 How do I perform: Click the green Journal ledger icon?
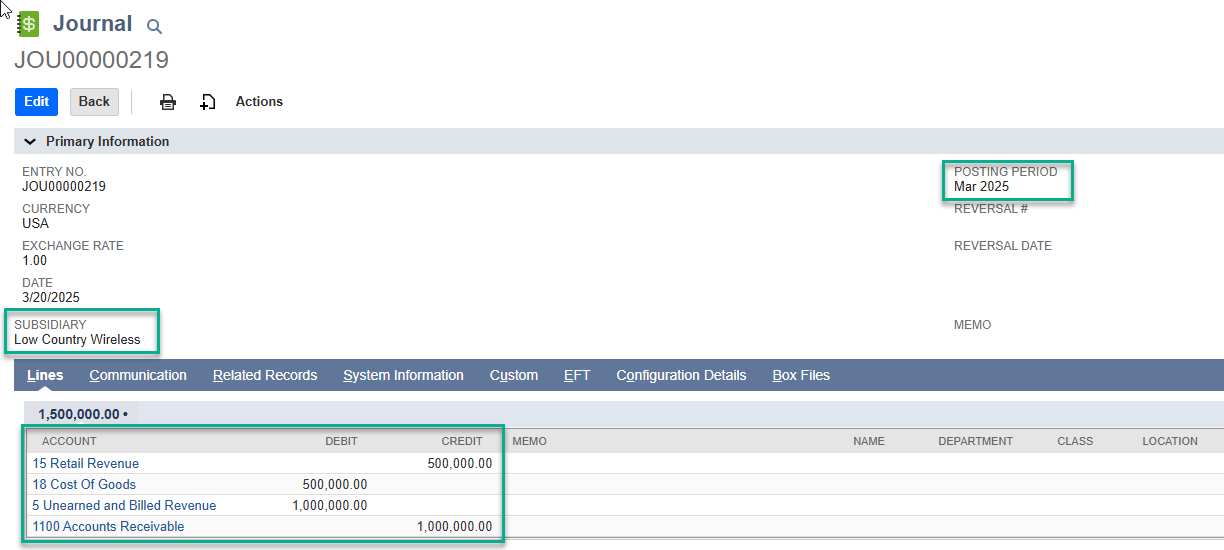28,24
